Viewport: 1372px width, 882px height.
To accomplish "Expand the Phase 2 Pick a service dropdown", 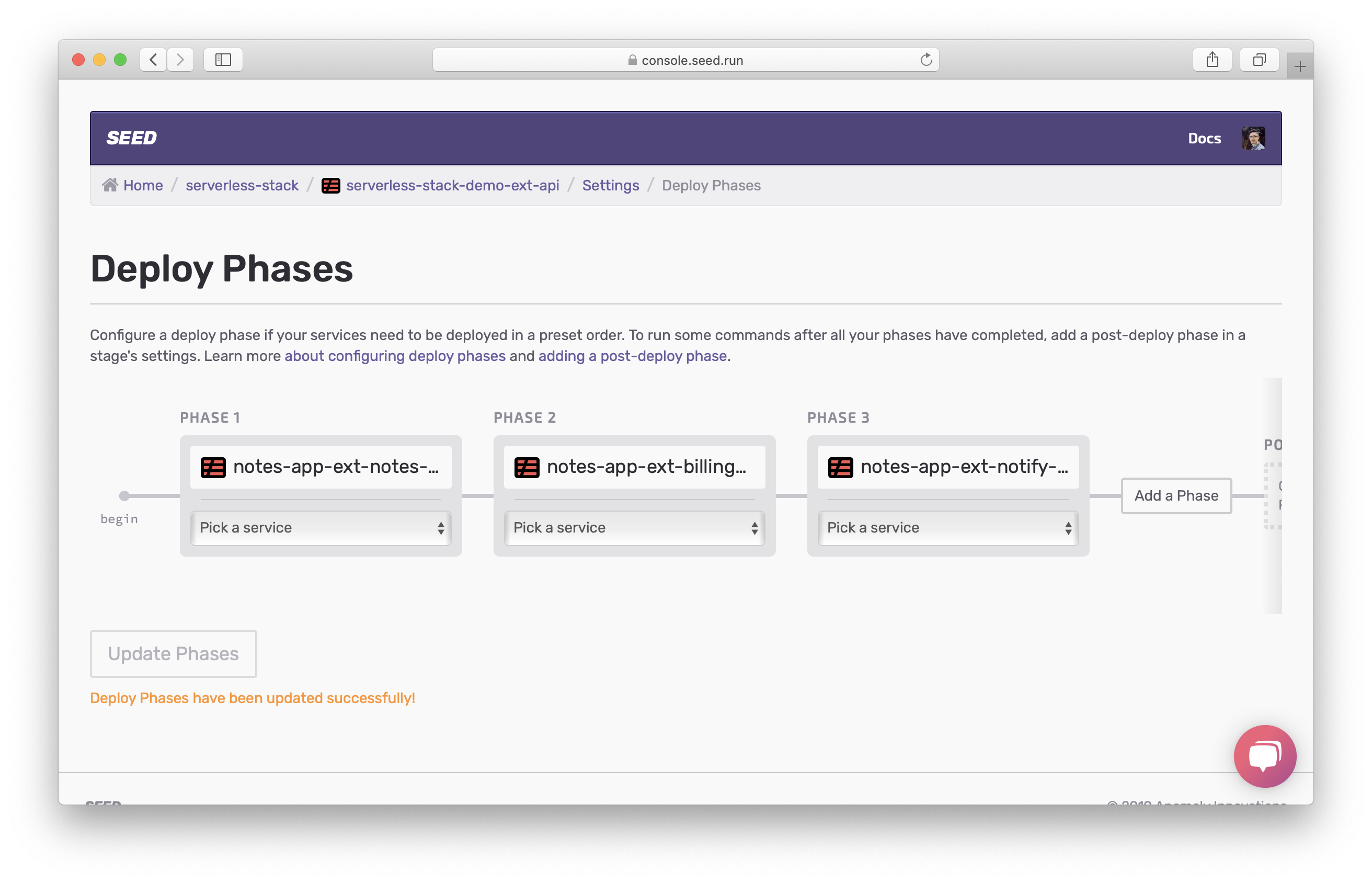I will coord(634,527).
